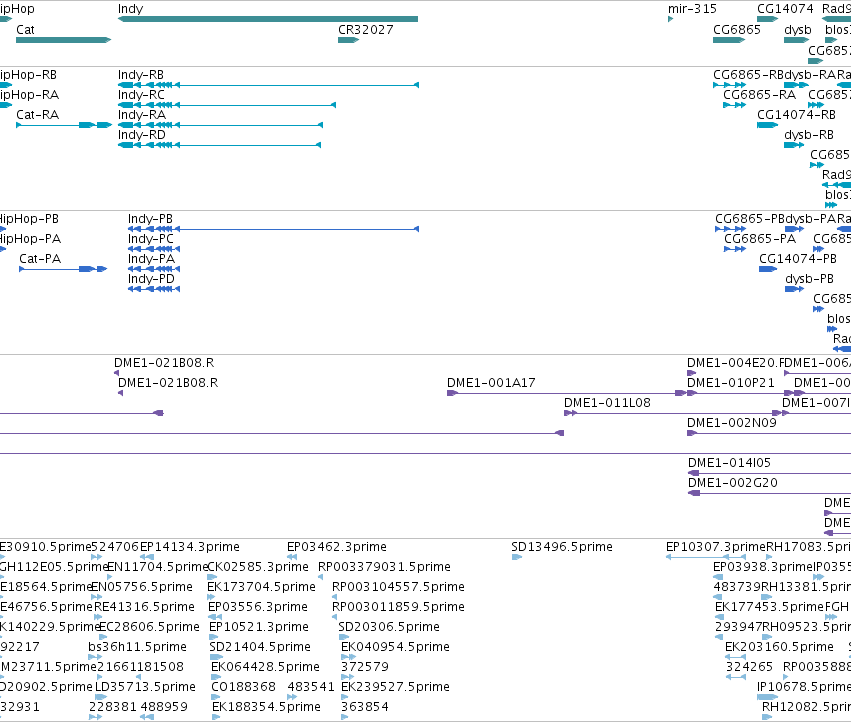Click the CO188368 EST label
The image size is (851, 722).
[244, 687]
